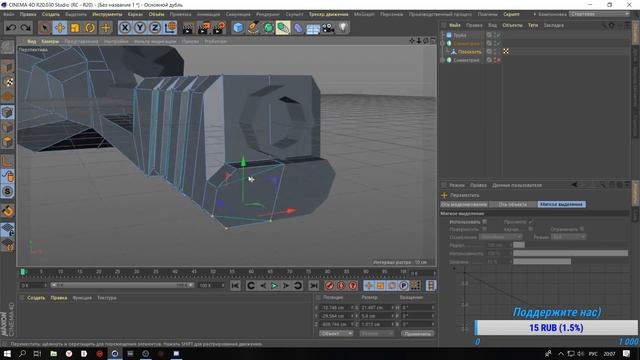Open the spline pen tool icon

click(x=253, y=28)
